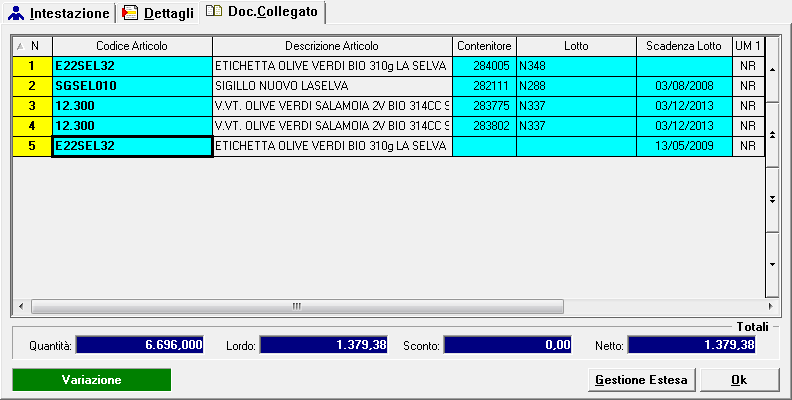Click article code E22SEL32 in row 5
This screenshot has height=400, width=792.
(x=132, y=146)
